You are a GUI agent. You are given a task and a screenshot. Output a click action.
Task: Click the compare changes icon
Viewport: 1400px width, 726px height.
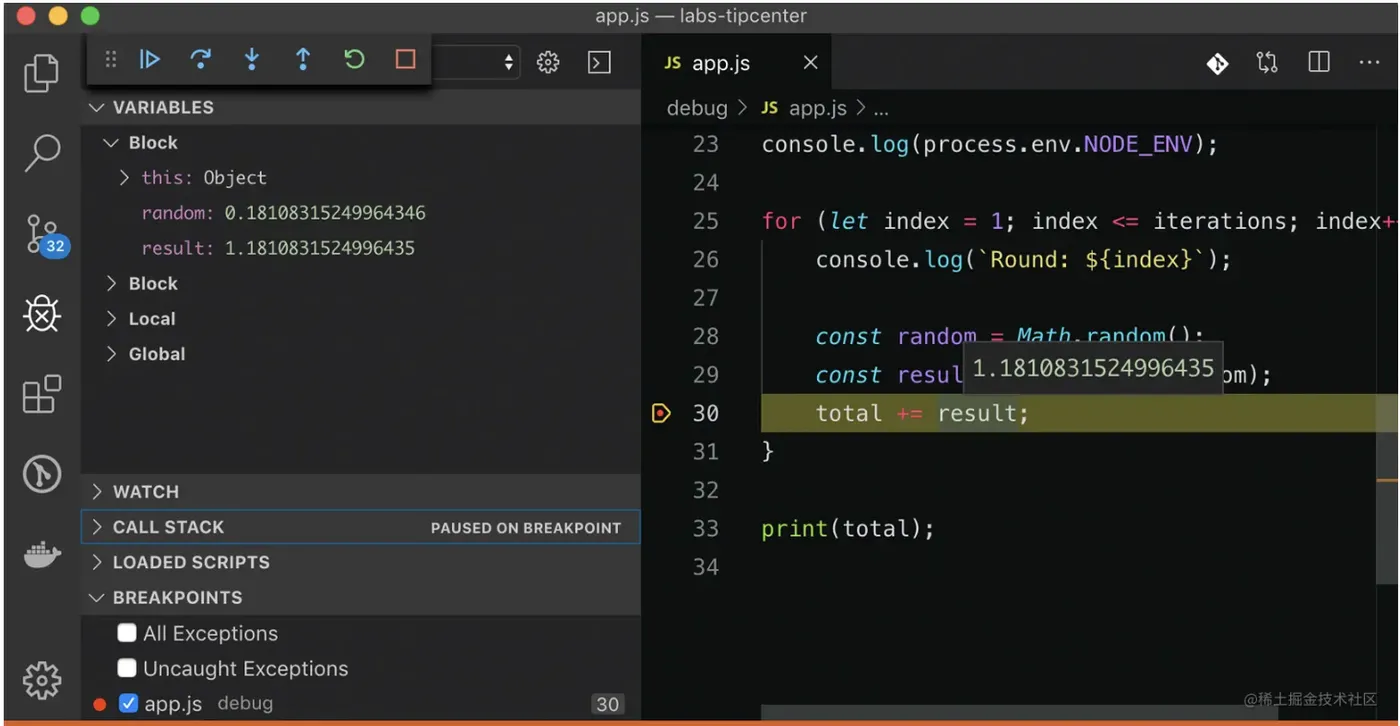point(1267,63)
